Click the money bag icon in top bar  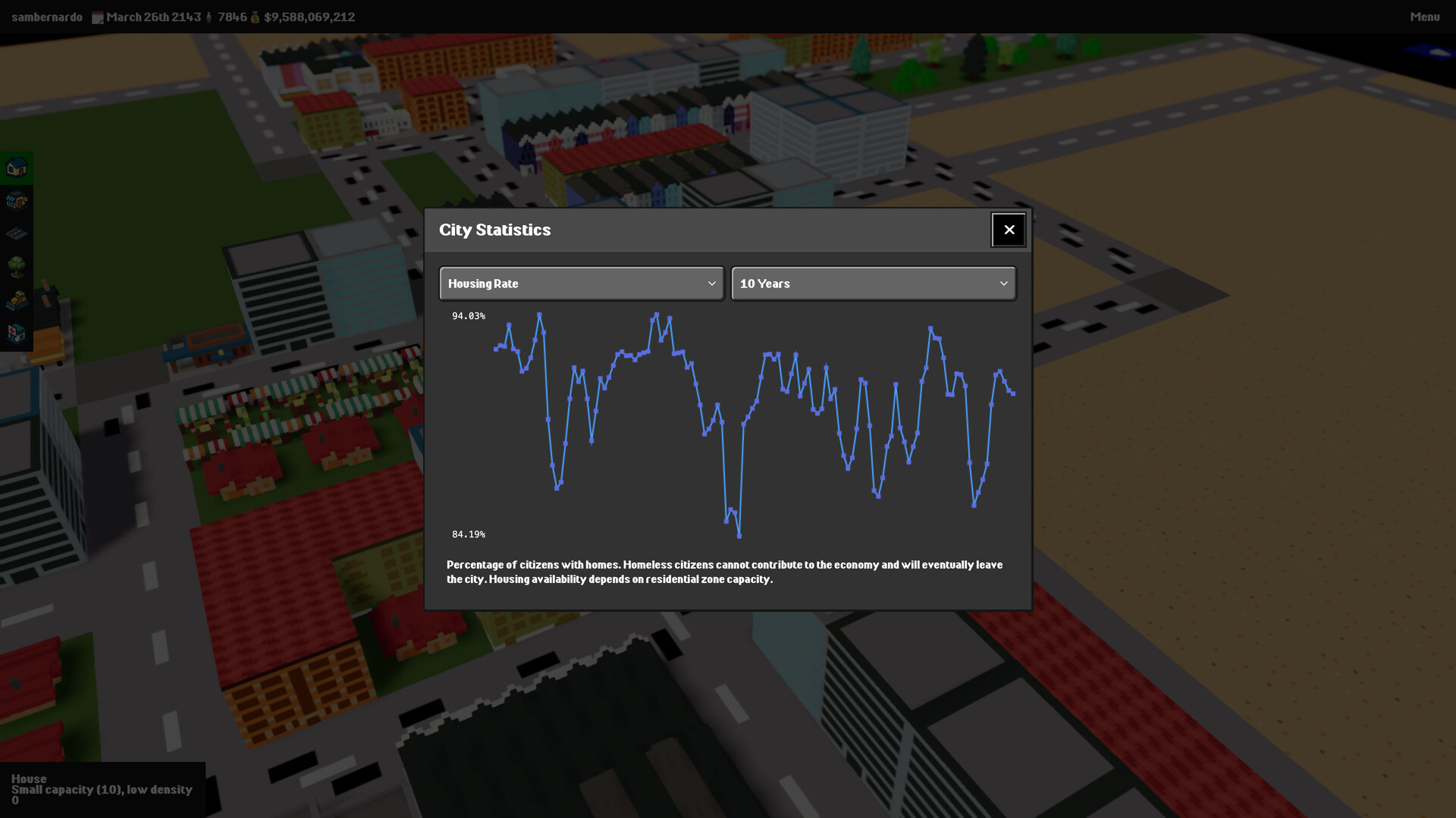click(x=255, y=17)
